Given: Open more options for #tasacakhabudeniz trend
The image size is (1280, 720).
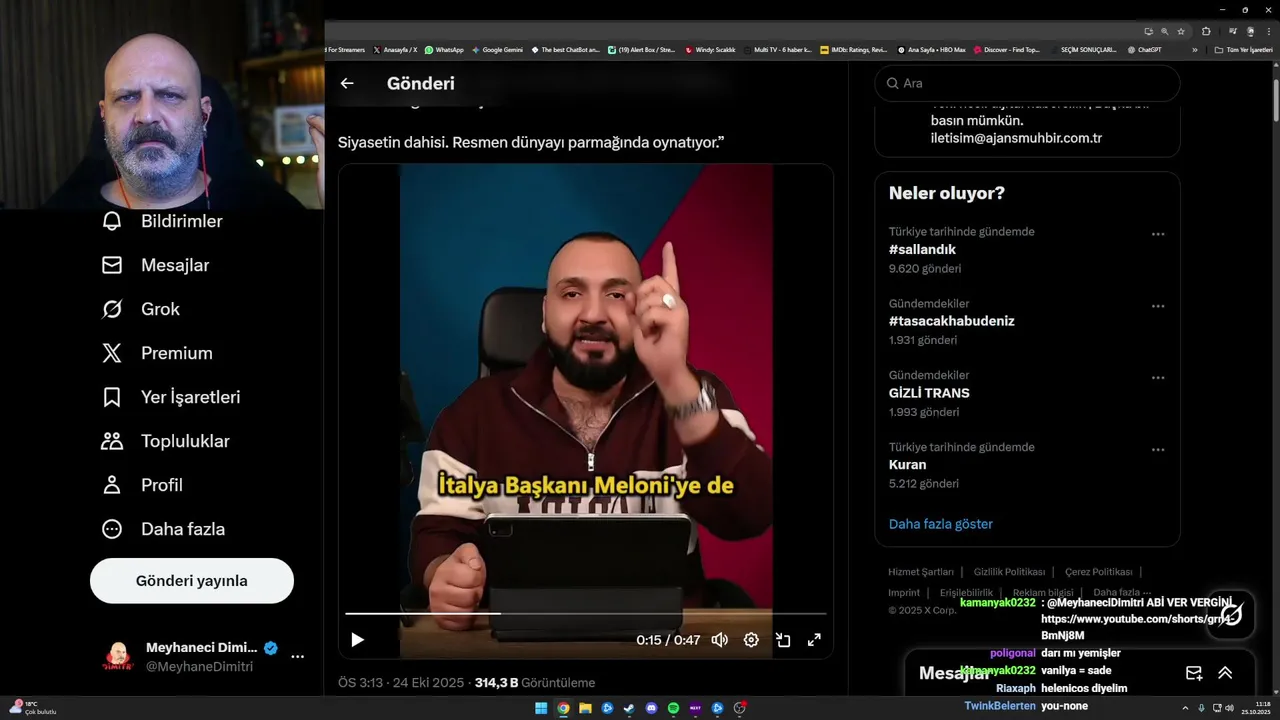Looking at the screenshot, I should point(1158,306).
